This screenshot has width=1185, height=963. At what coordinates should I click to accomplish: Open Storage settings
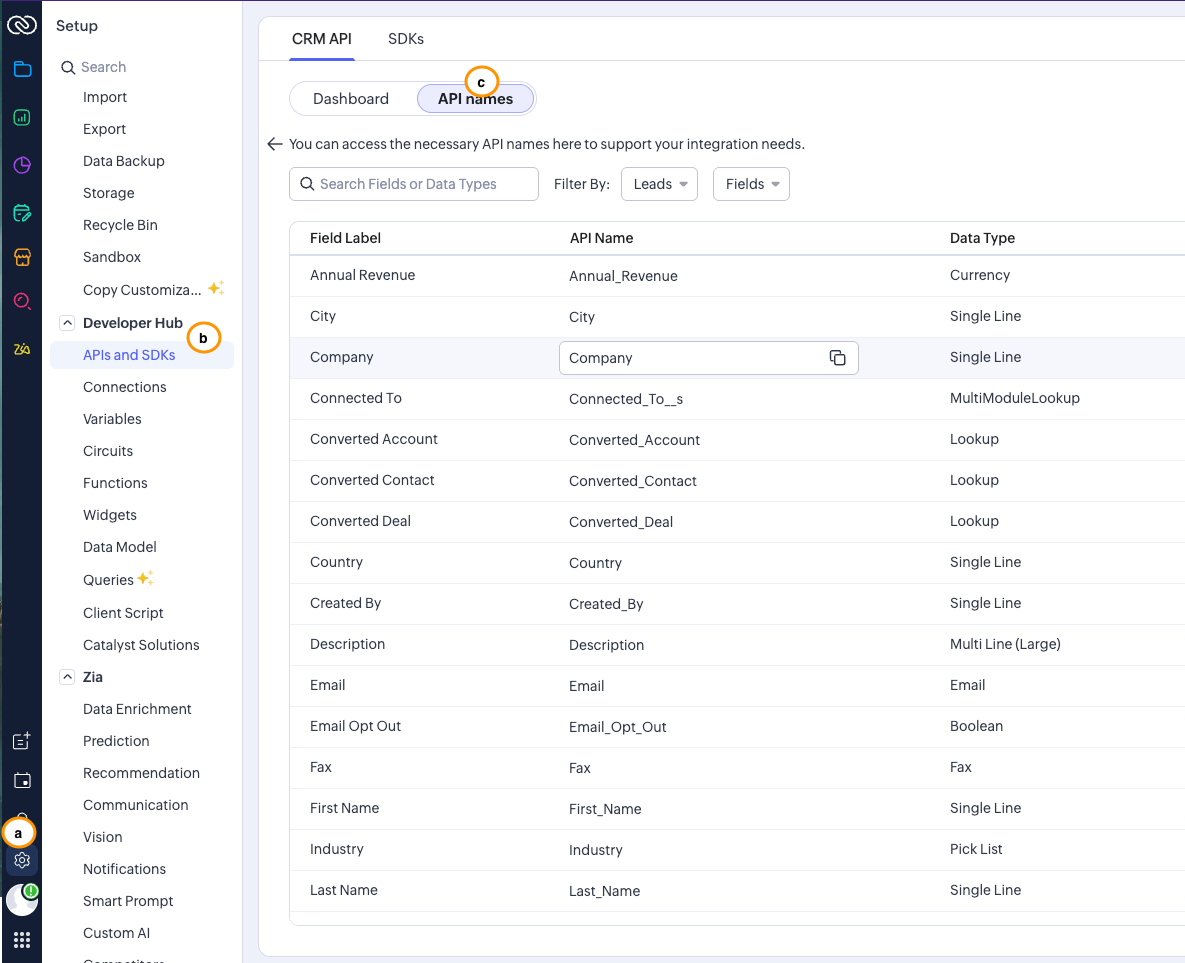pyautogui.click(x=109, y=193)
